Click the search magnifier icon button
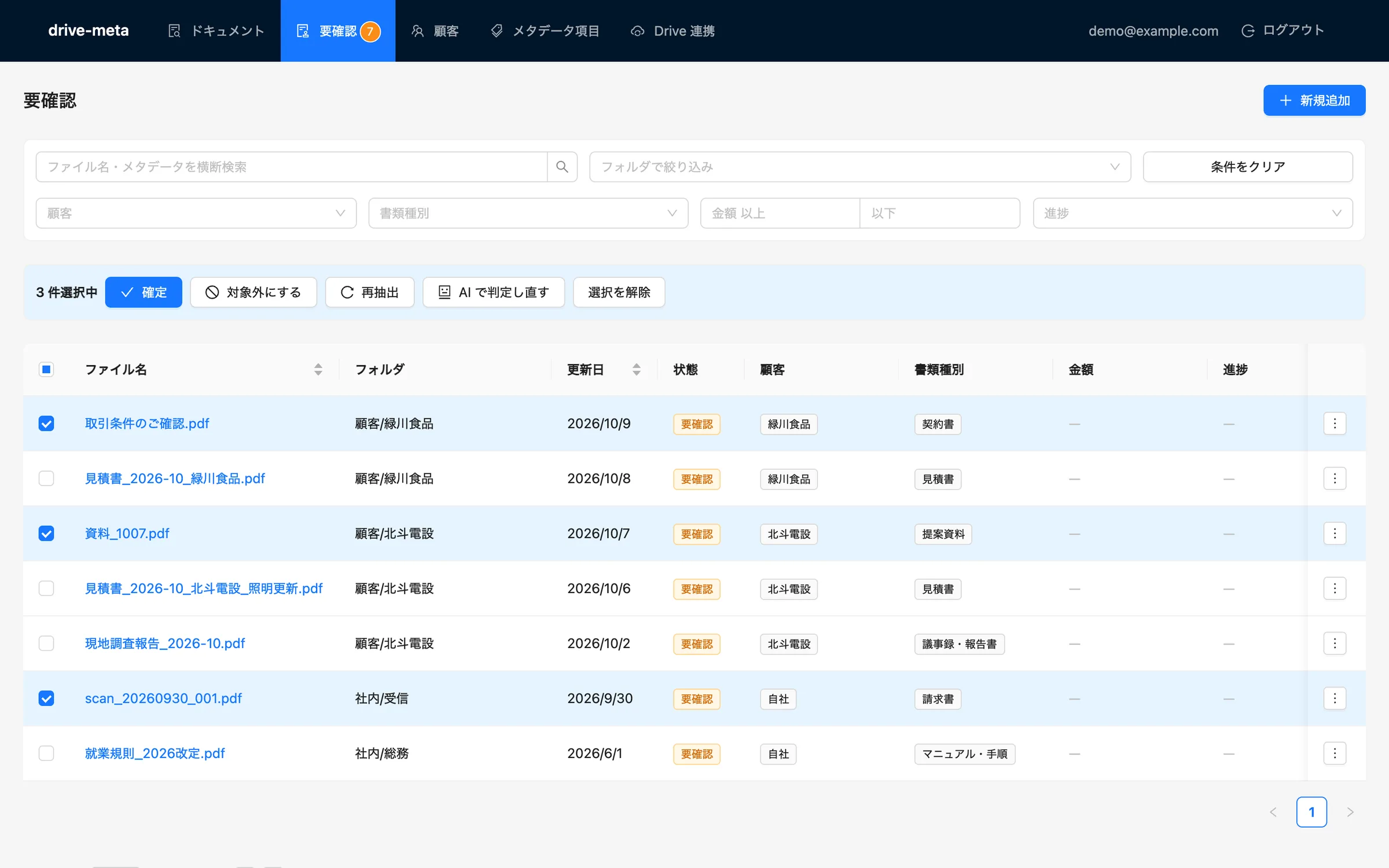The width and height of the screenshot is (1389, 868). pos(562,167)
